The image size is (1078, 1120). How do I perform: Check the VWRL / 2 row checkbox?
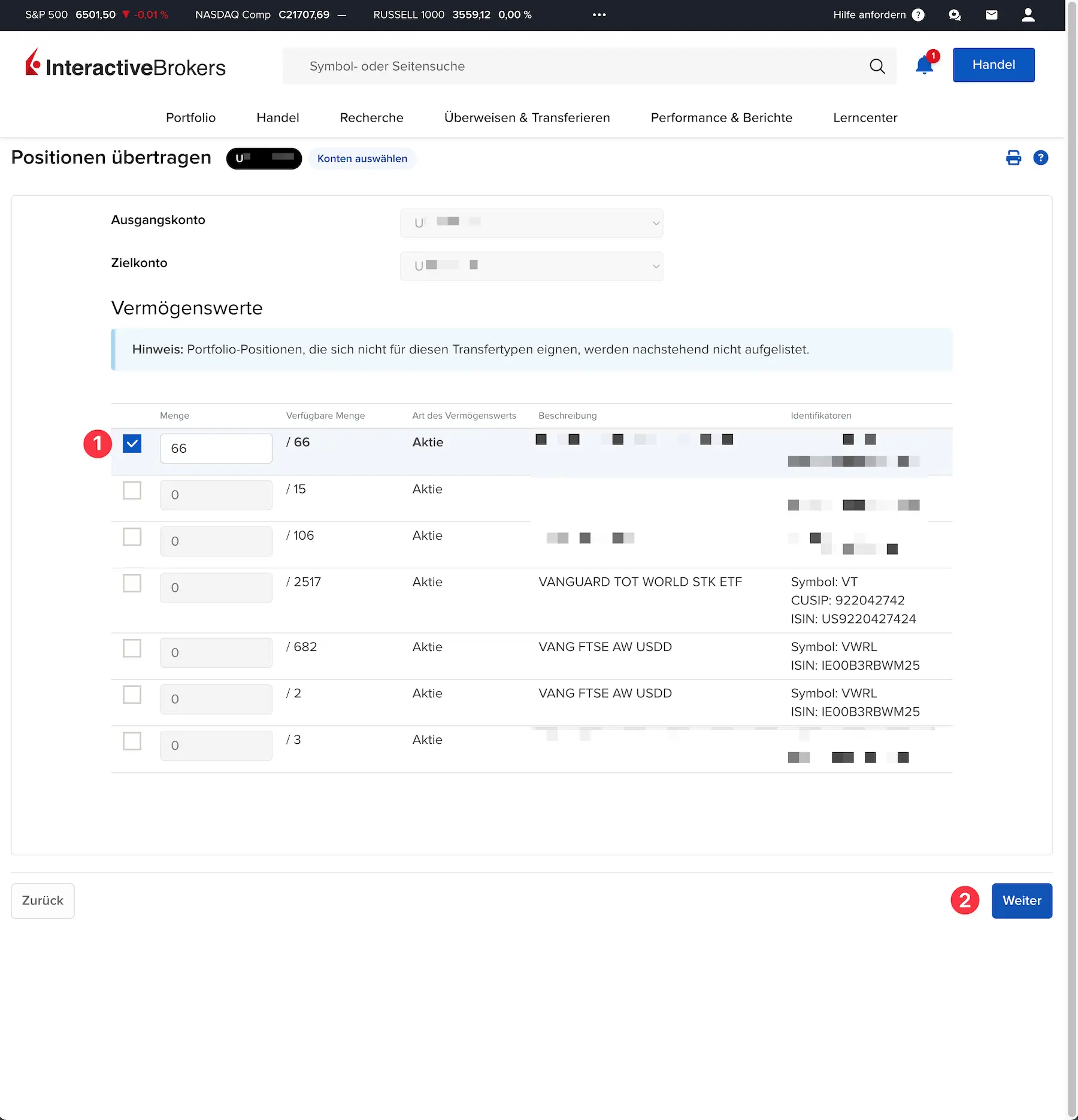tap(132, 695)
